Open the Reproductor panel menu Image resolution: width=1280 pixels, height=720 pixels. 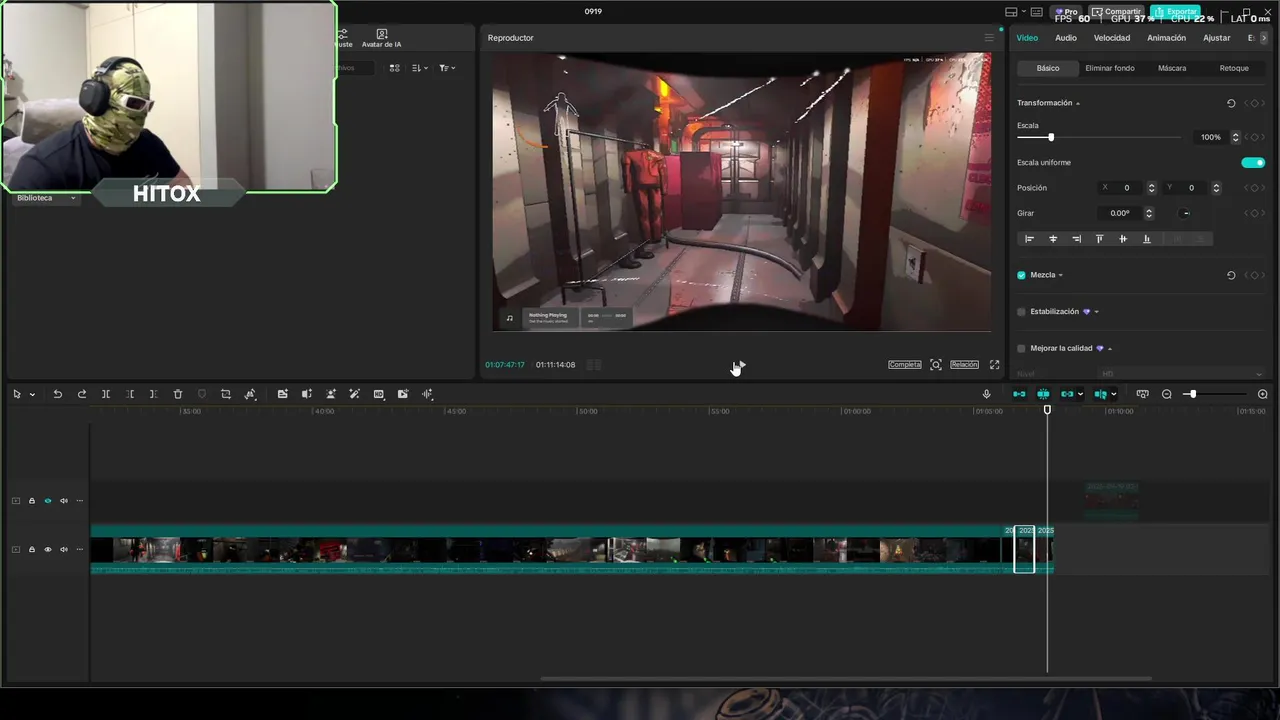pyautogui.click(x=989, y=38)
